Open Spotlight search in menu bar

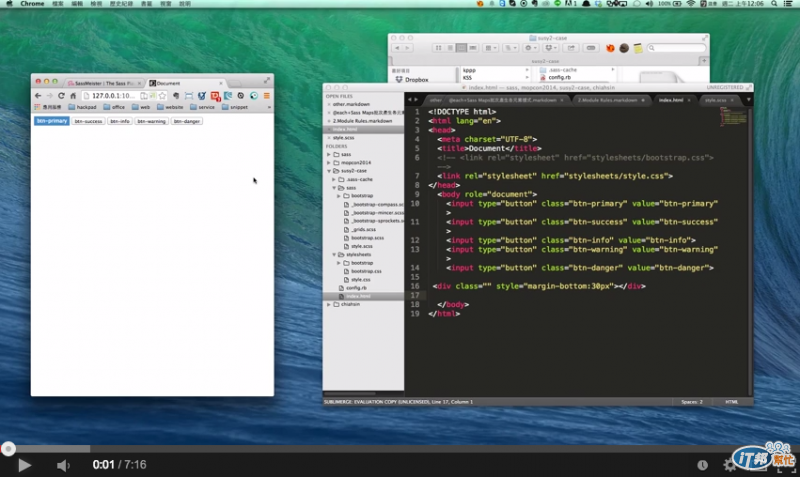pyautogui.click(x=774, y=4)
